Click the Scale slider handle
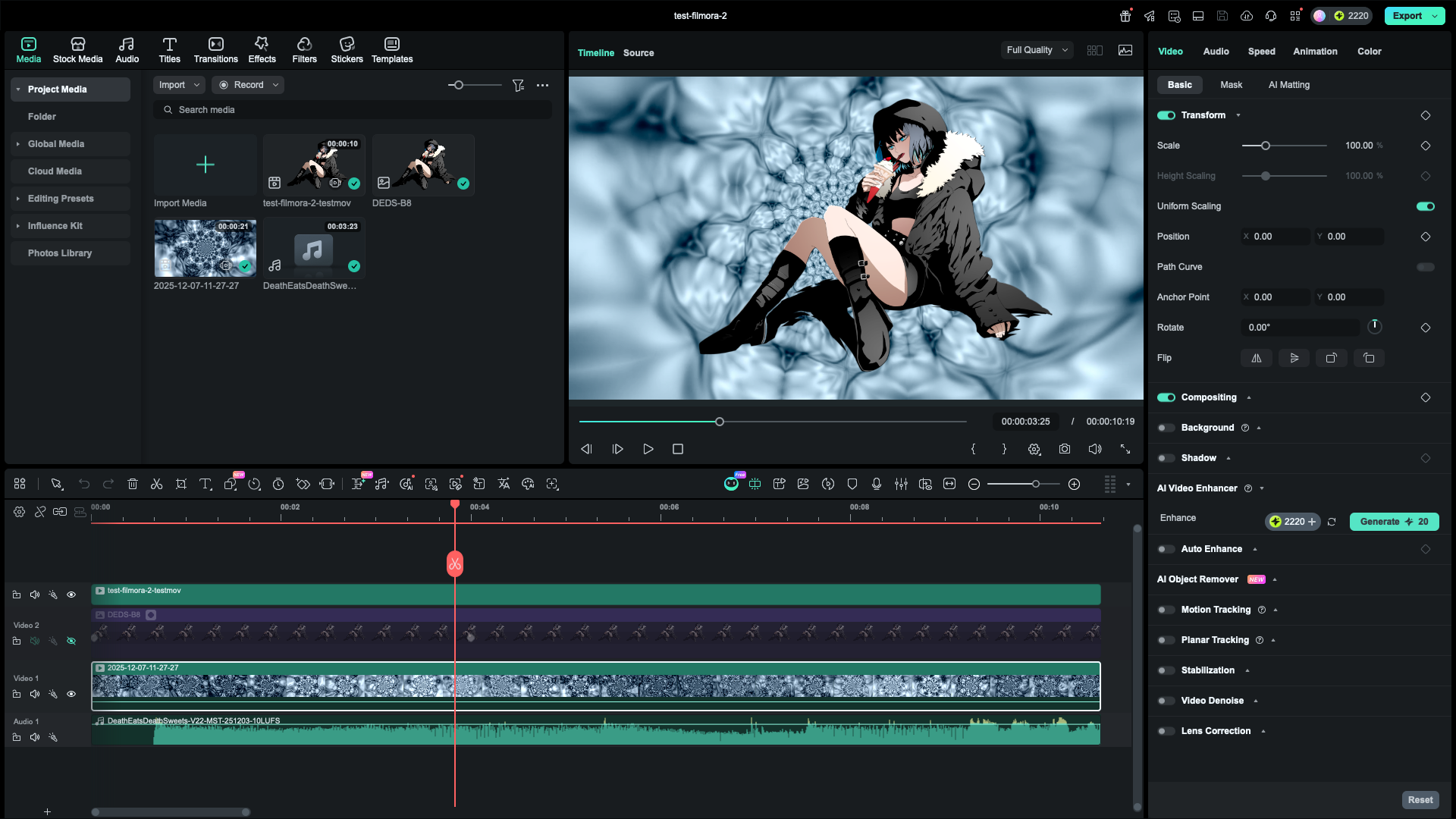The image size is (1456, 819). click(1265, 146)
